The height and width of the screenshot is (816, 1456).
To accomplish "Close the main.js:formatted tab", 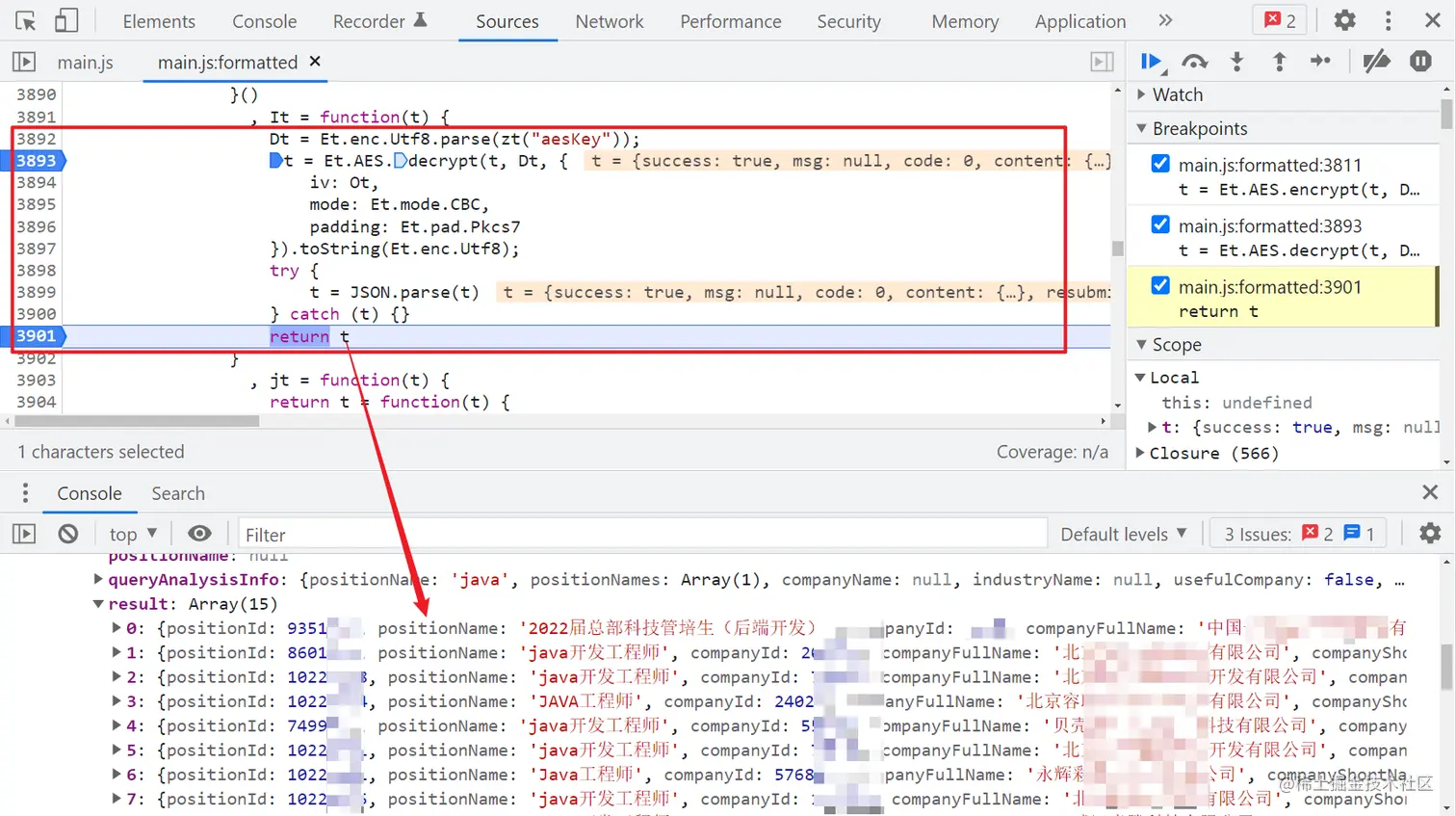I will click(315, 61).
